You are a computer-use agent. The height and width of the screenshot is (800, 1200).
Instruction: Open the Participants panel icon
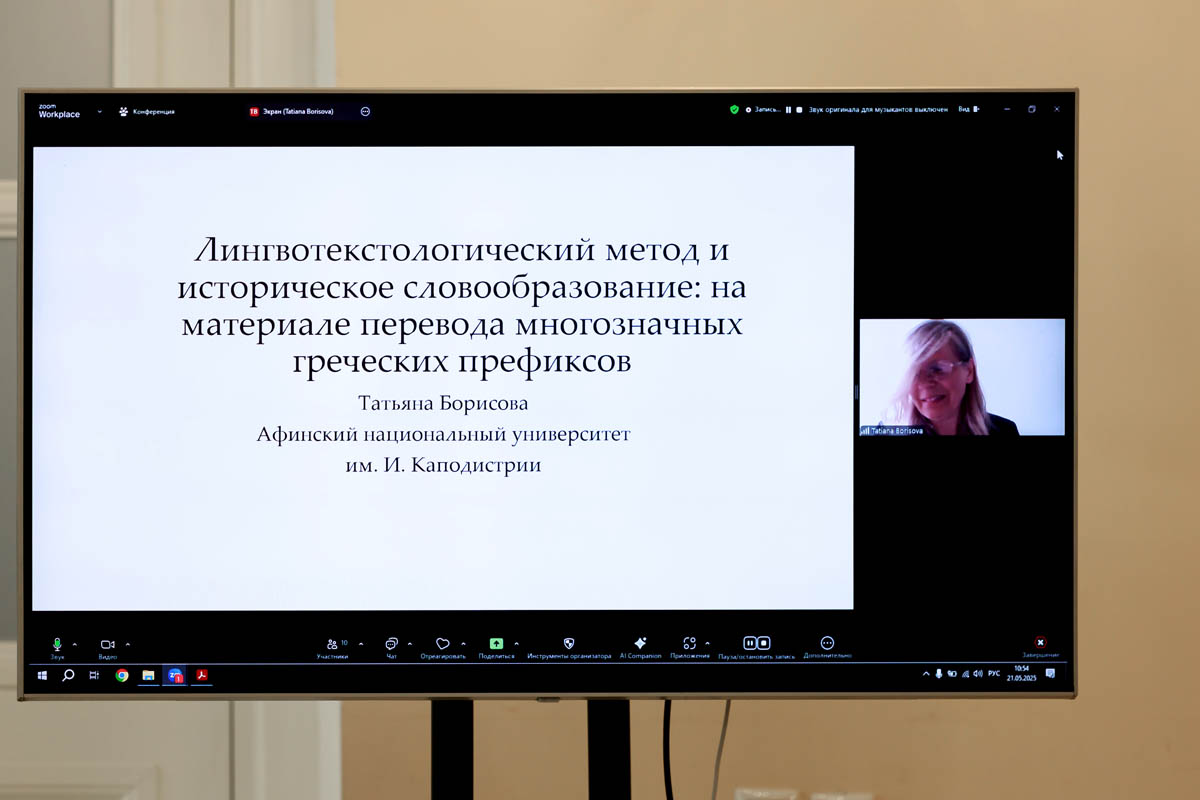332,645
